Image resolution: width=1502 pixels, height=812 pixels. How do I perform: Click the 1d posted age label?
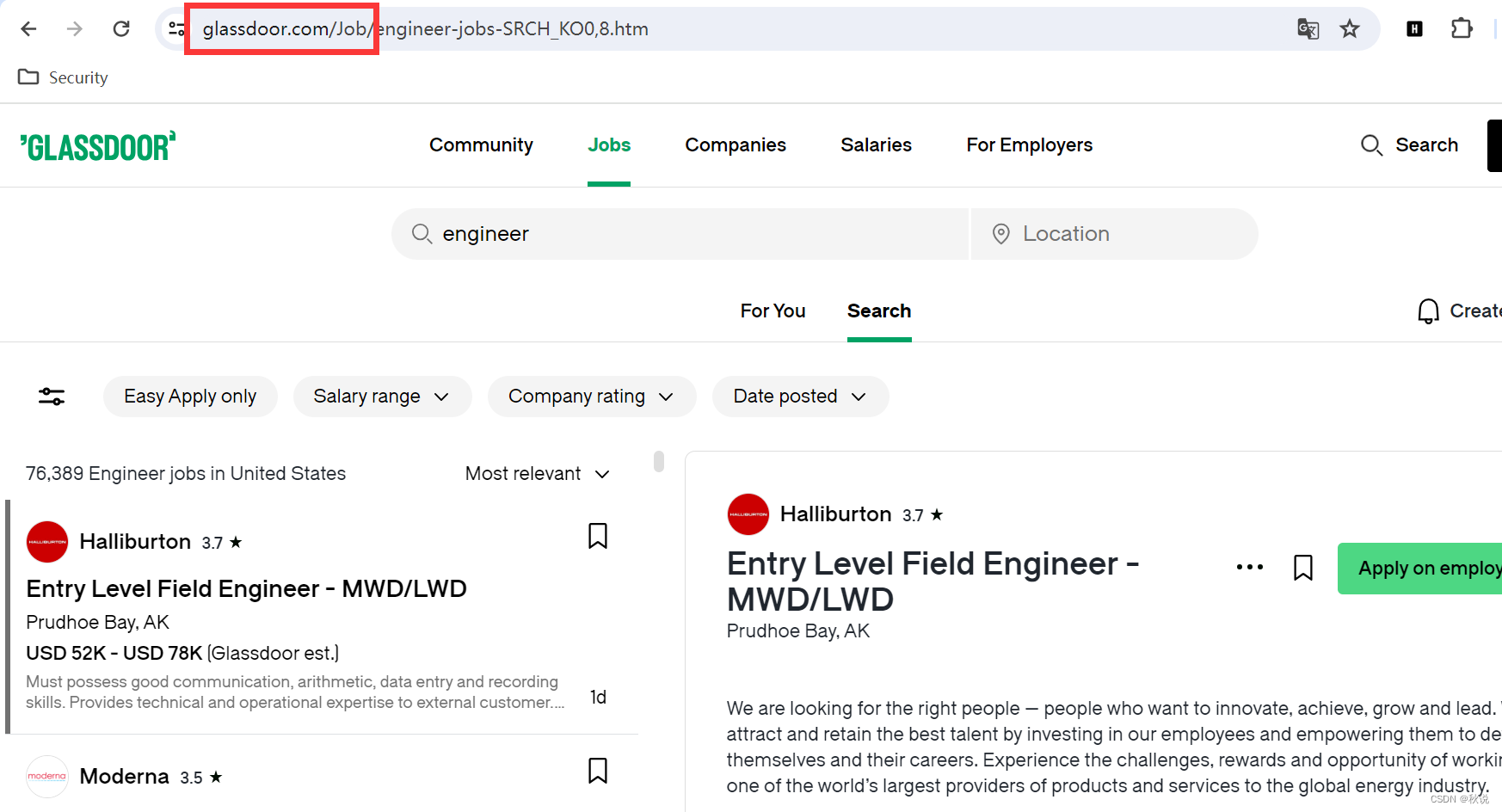[598, 698]
